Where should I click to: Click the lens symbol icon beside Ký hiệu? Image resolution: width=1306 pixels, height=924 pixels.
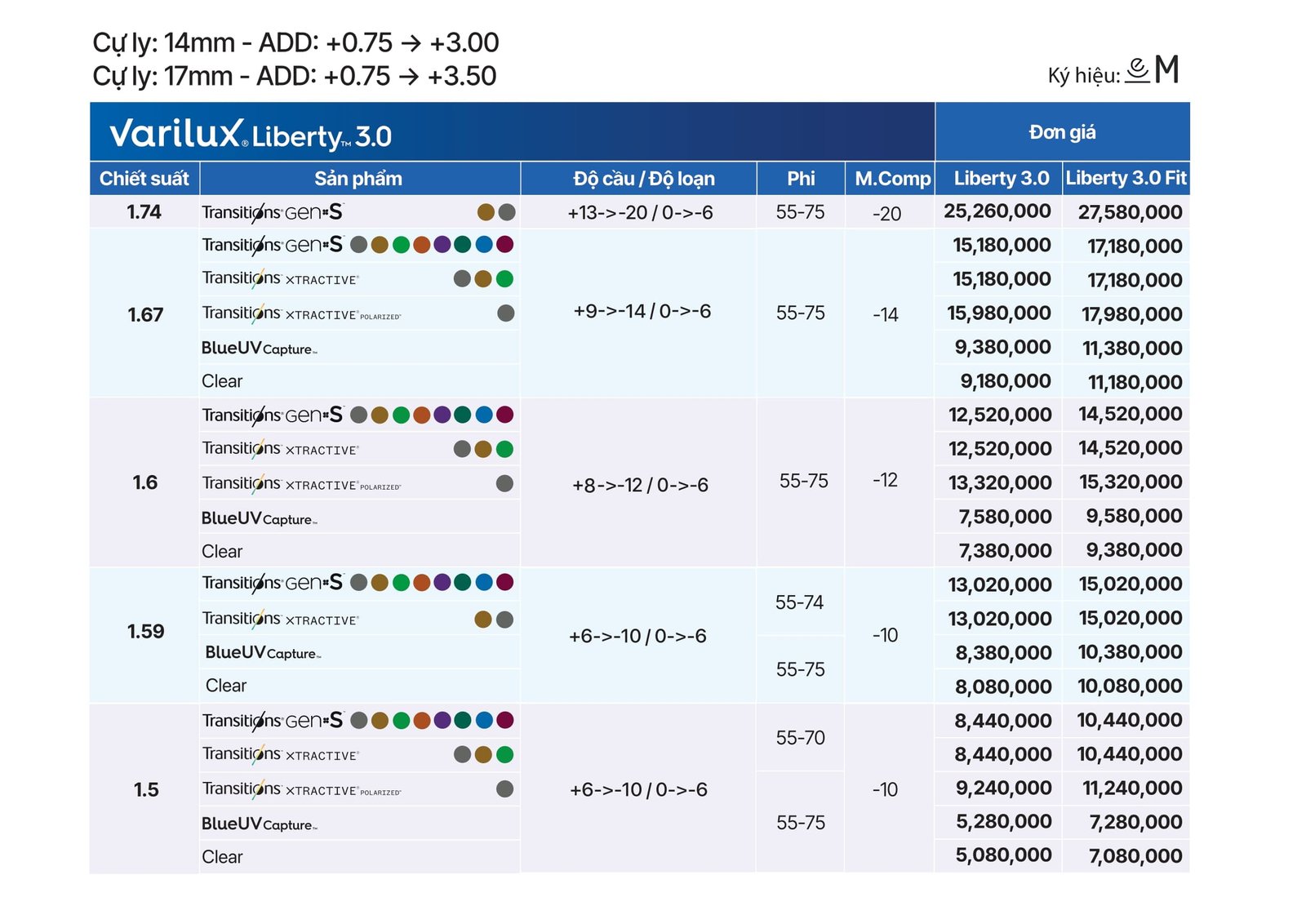tap(1137, 70)
